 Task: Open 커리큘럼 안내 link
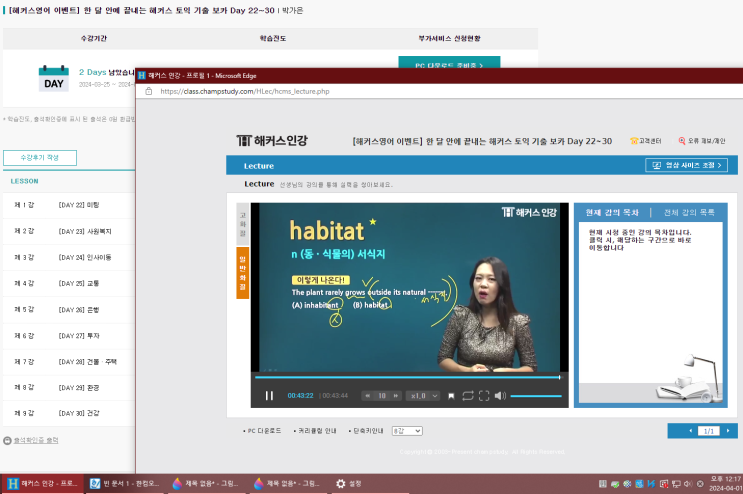pyautogui.click(x=315, y=431)
